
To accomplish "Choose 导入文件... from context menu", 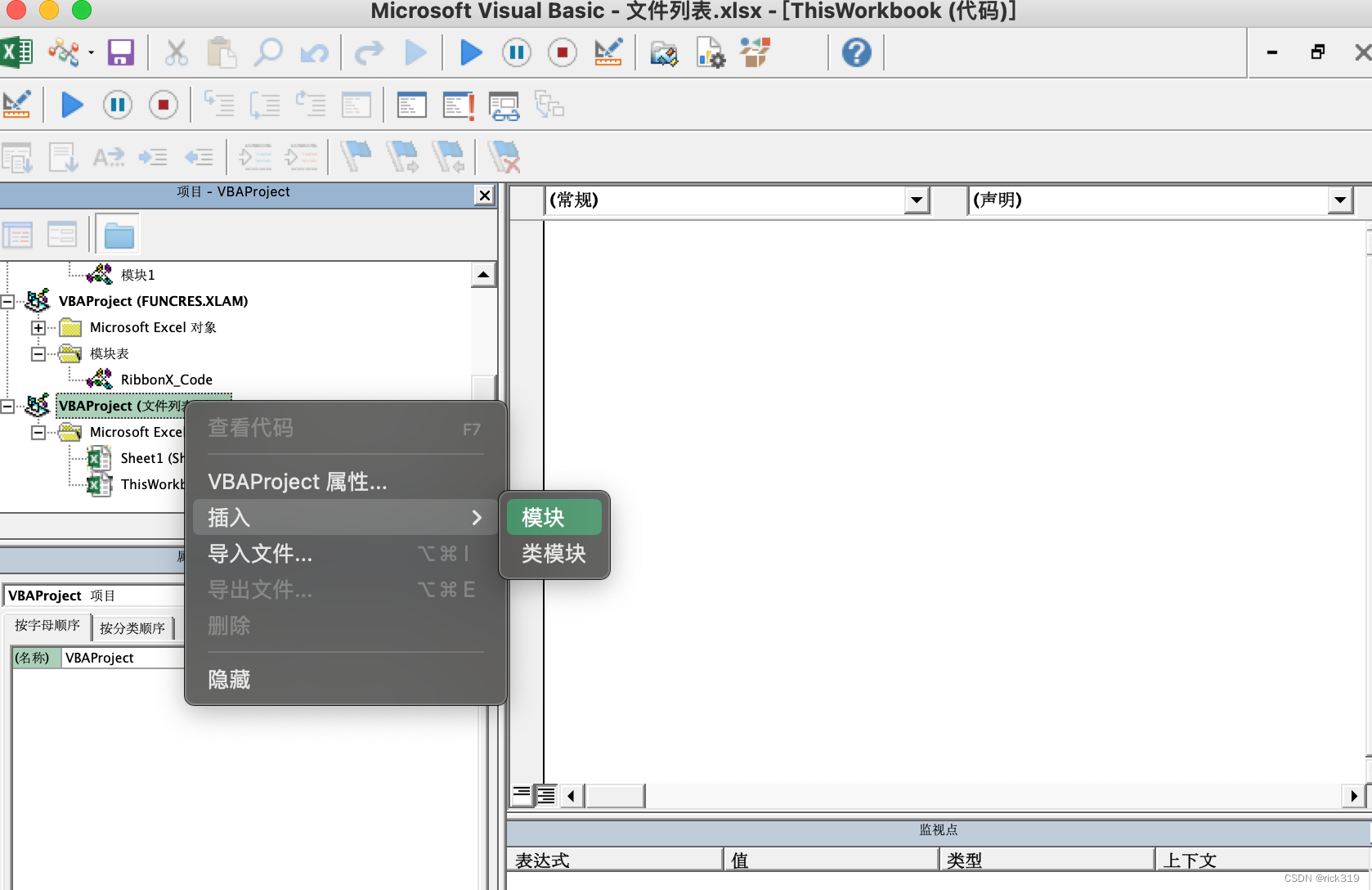I will tap(346, 554).
